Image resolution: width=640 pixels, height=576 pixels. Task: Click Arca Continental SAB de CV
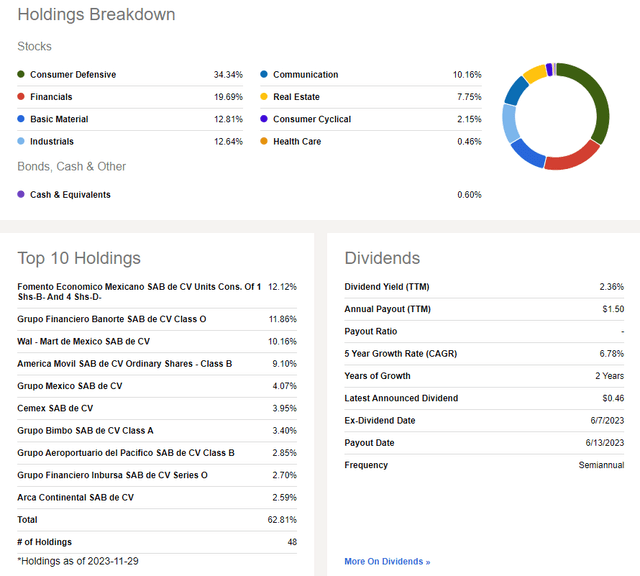tap(76, 498)
